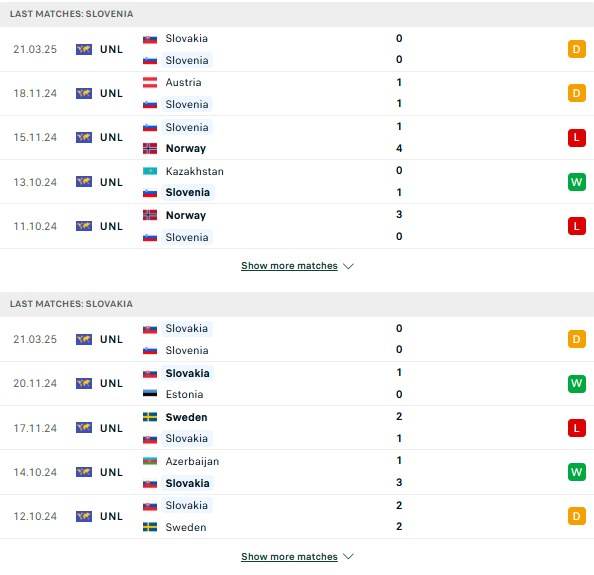Screen dimensions: 594x575
Task: Click the Kazakhstan flag icon
Action: coord(150,171)
